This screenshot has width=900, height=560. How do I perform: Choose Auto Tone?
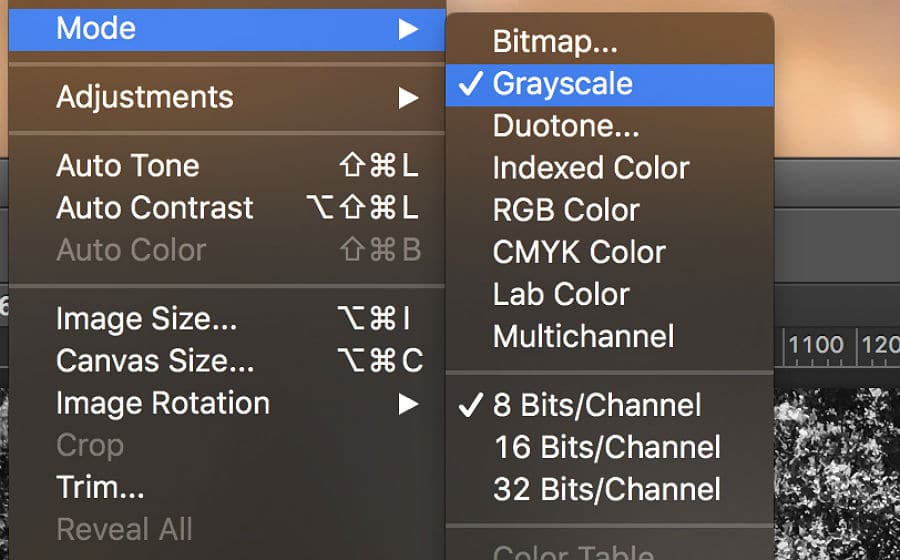pyautogui.click(x=127, y=166)
